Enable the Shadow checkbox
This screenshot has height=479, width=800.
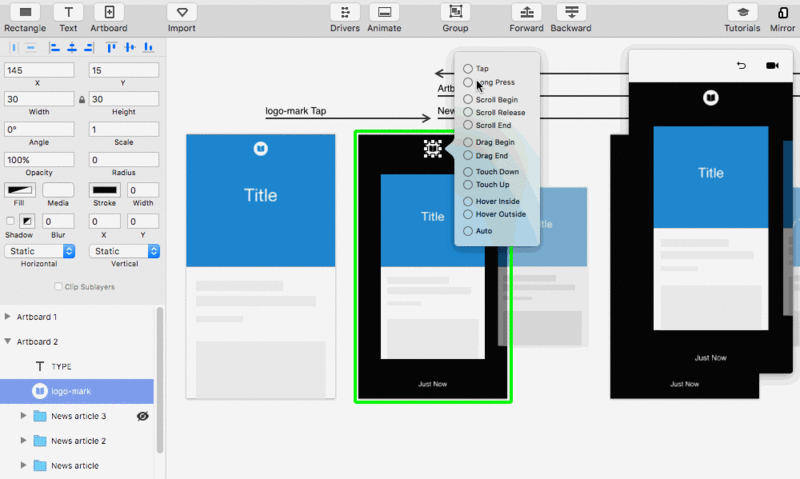10,221
